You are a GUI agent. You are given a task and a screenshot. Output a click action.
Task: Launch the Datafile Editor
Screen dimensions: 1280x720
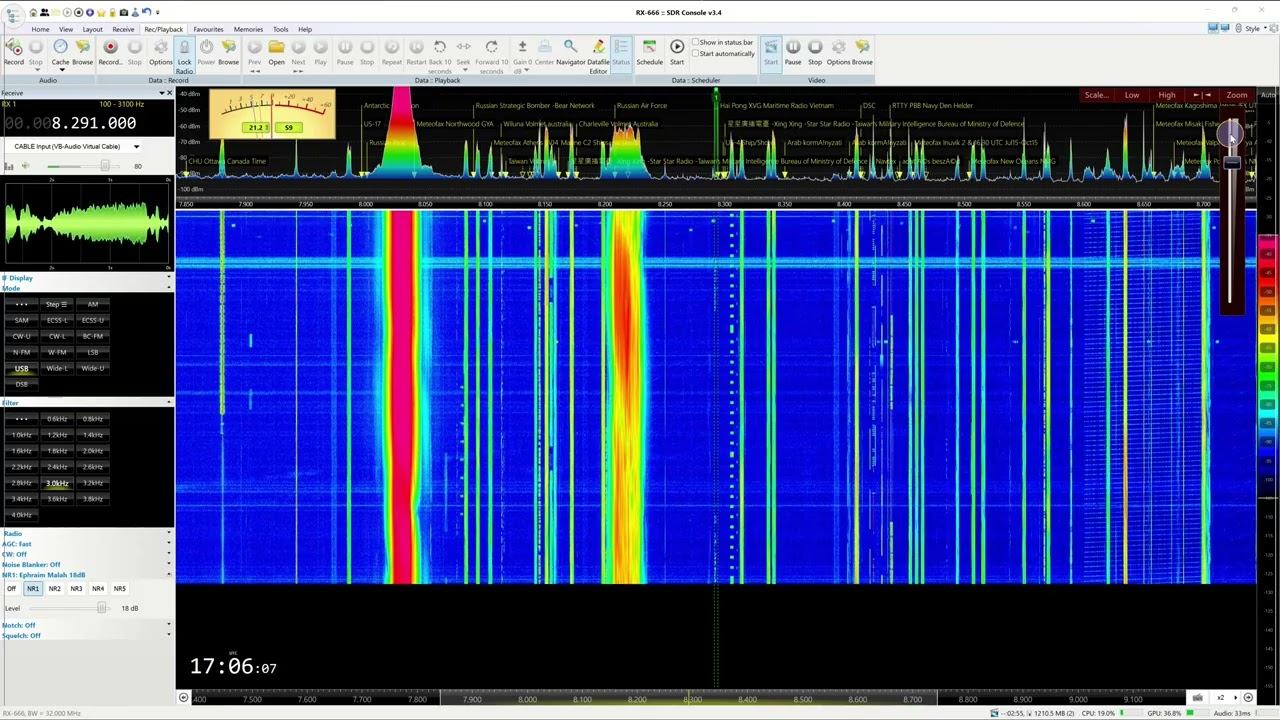[598, 48]
